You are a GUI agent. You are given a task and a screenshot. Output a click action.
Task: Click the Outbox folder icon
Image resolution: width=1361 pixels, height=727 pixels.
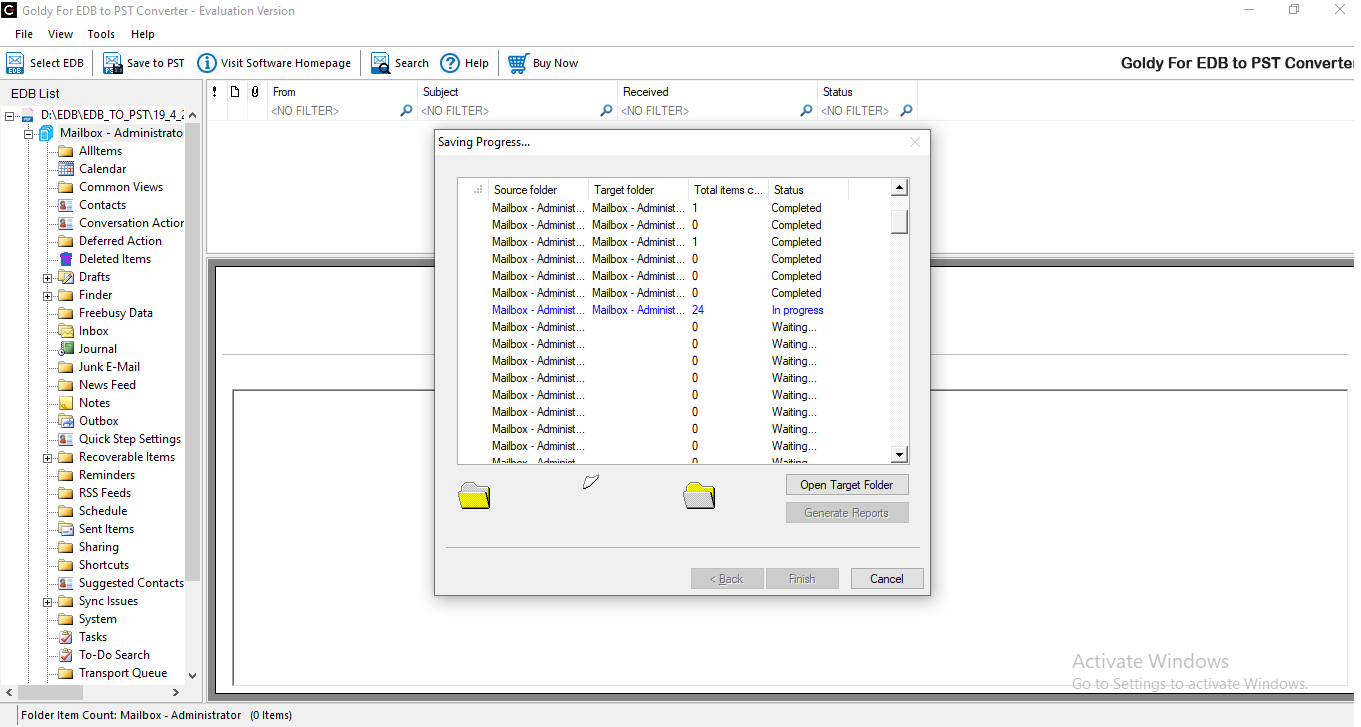click(x=66, y=421)
